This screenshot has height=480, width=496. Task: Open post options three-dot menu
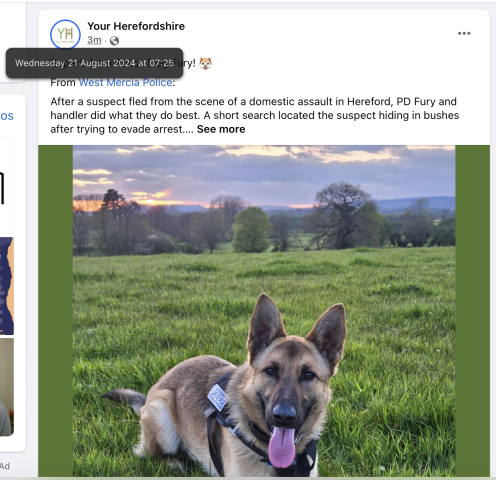464,33
